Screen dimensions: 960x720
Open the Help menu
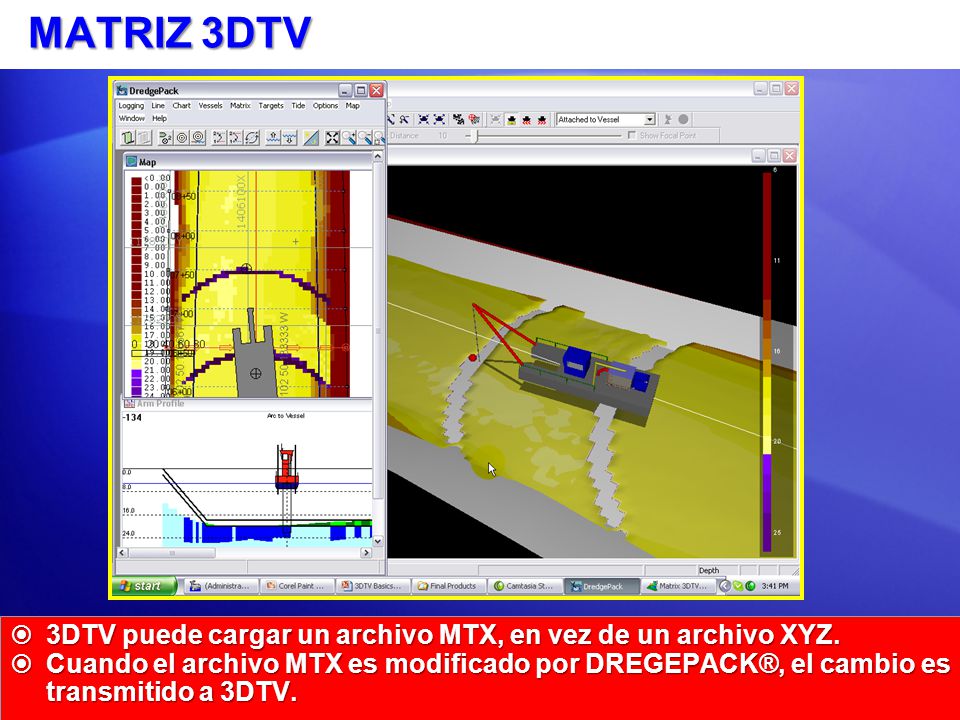tap(159, 118)
